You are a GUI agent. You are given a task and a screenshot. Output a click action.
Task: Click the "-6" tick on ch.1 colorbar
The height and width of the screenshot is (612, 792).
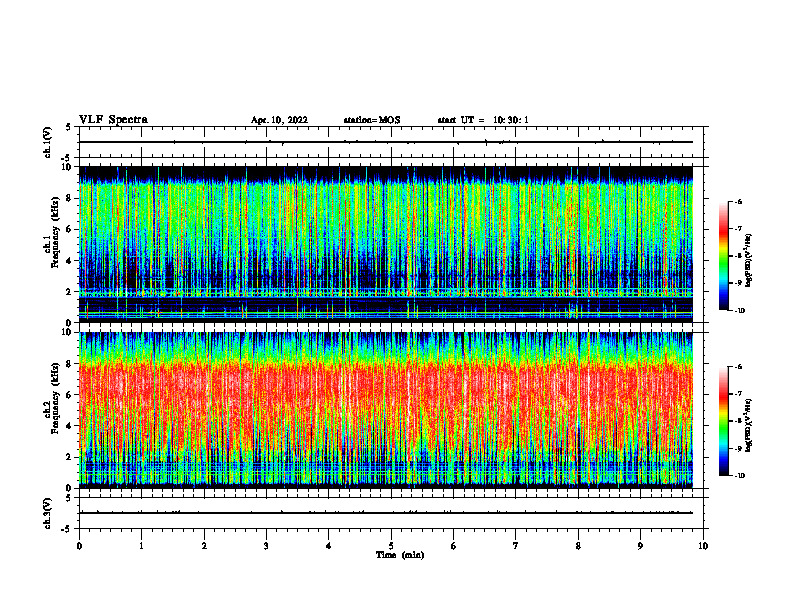pos(738,202)
